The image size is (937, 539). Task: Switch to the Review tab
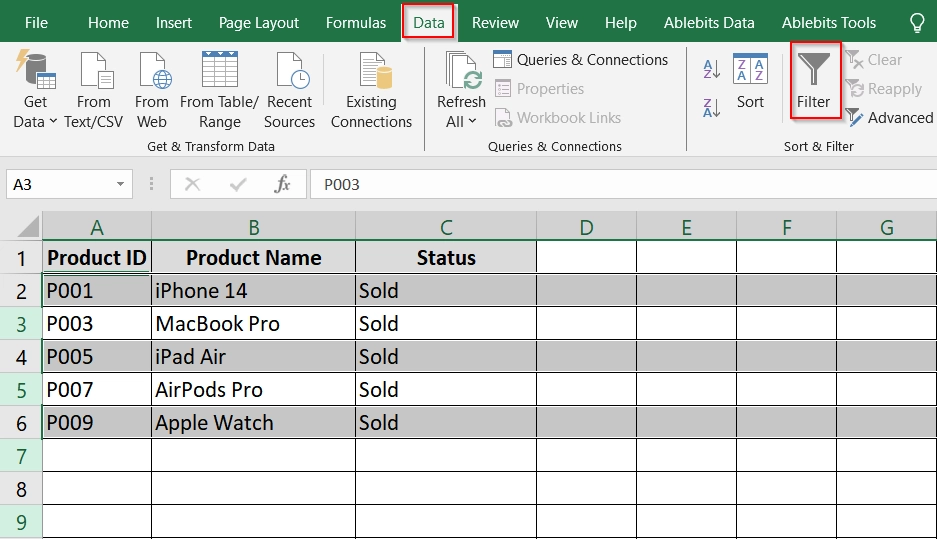(x=495, y=23)
